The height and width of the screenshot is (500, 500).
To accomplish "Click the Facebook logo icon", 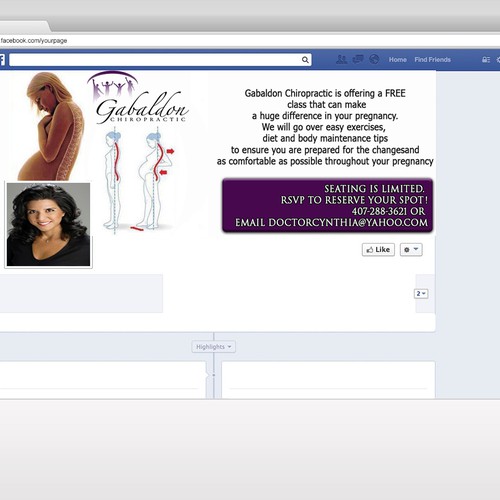I will click(x=2, y=60).
